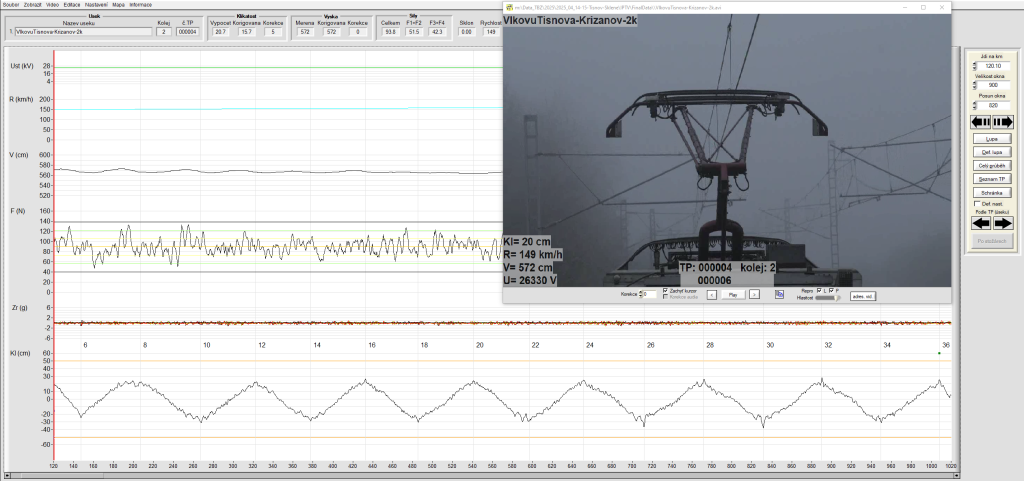Click the Sklon value 0.00
The width and height of the screenshot is (1024, 481).
point(466,31)
